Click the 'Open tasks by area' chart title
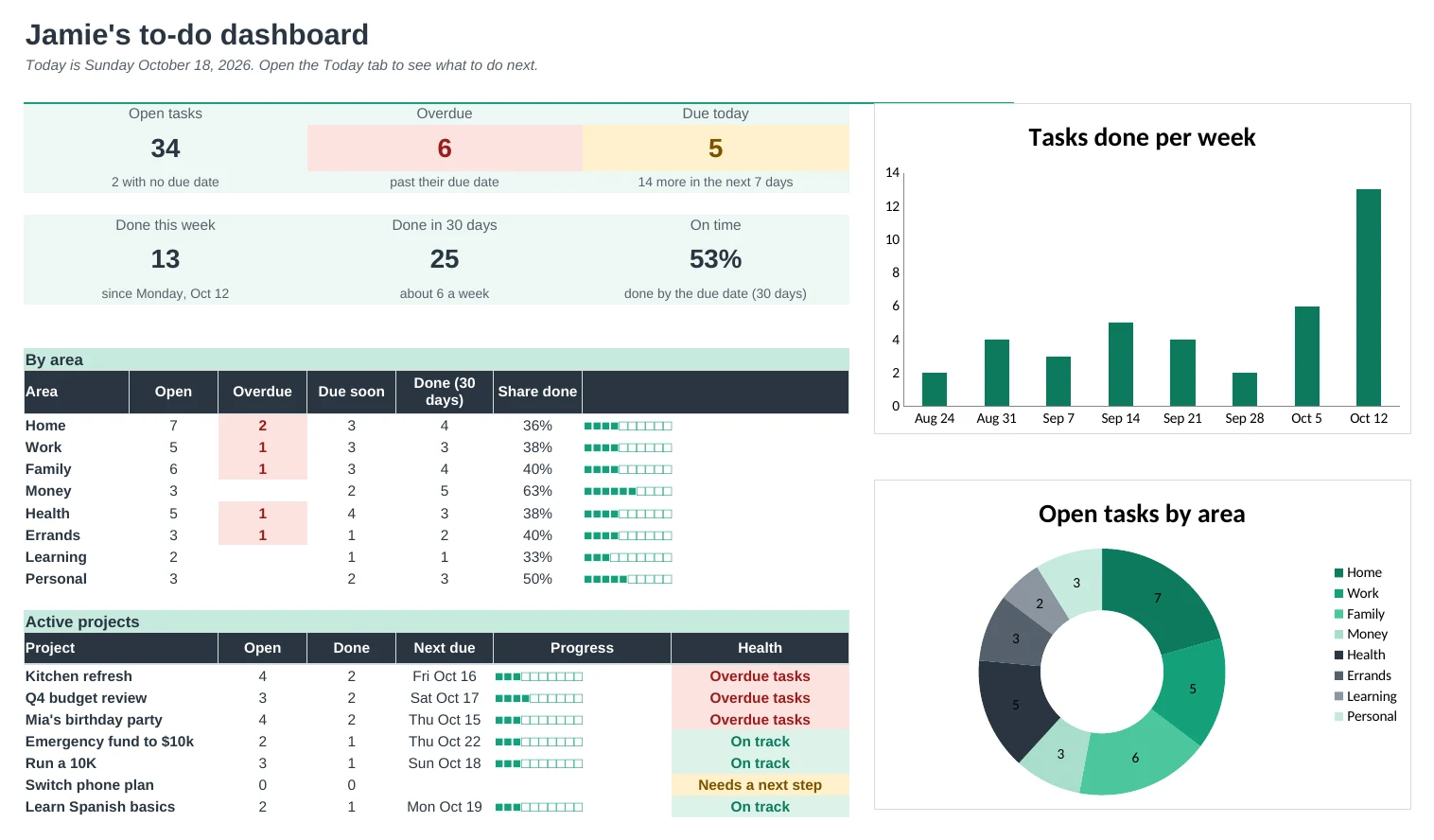The height and width of the screenshot is (840, 1434). (1142, 515)
